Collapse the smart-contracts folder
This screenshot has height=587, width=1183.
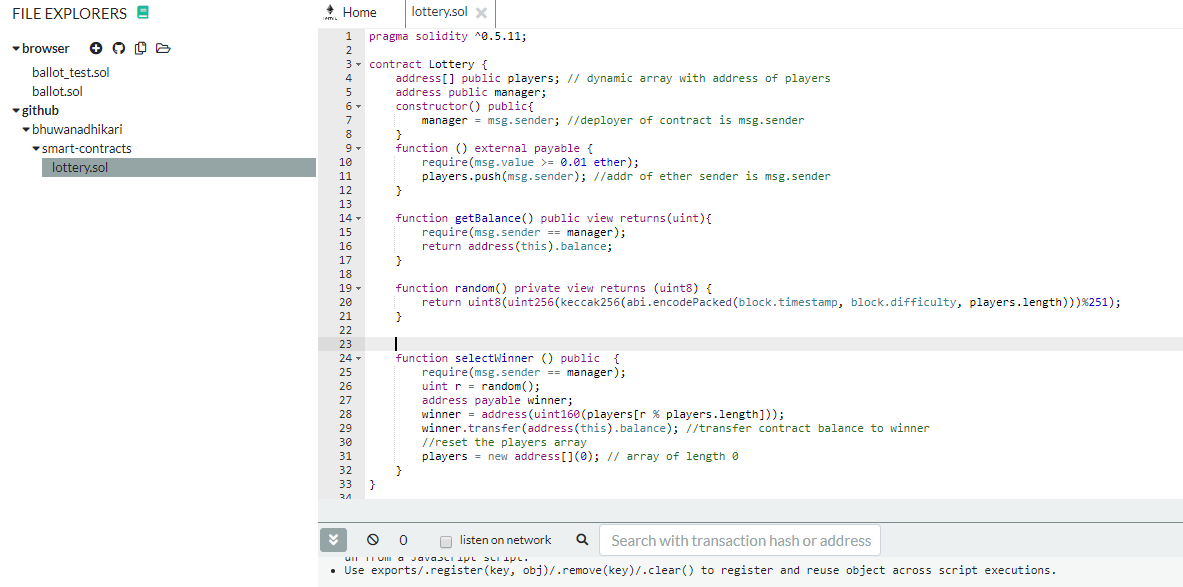pyautogui.click(x=34, y=148)
